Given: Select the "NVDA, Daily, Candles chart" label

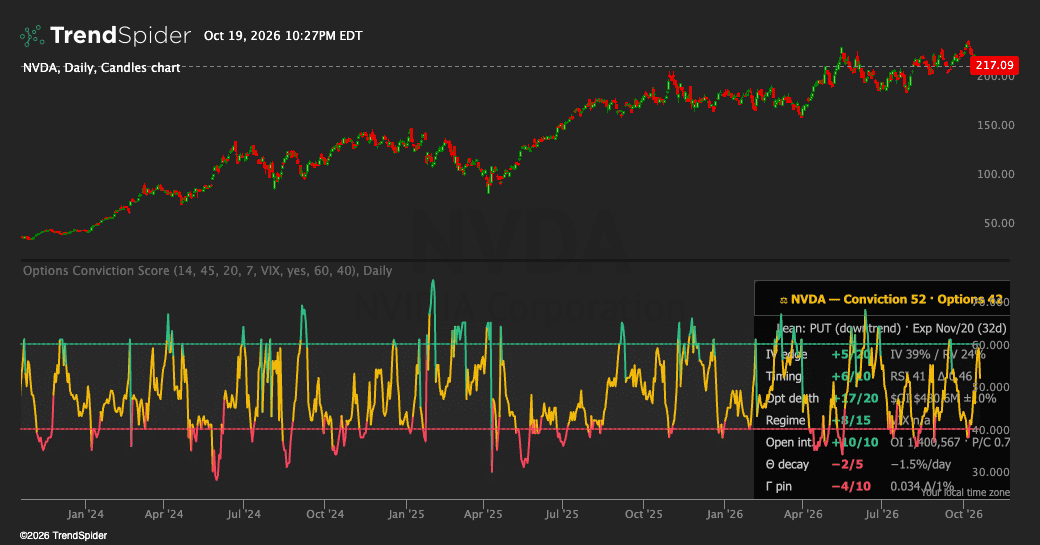Looking at the screenshot, I should pyautogui.click(x=101, y=68).
